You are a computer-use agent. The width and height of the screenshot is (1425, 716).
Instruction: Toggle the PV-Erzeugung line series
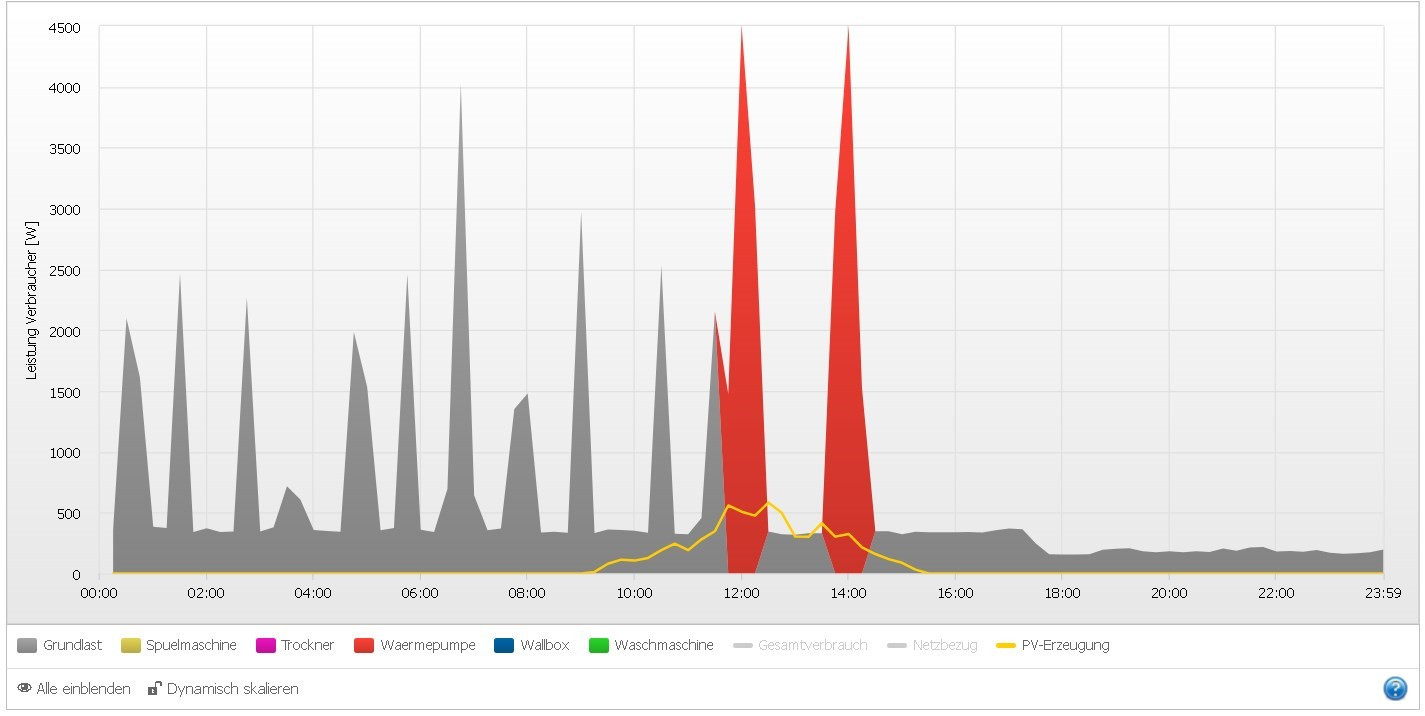pyautogui.click(x=1053, y=645)
